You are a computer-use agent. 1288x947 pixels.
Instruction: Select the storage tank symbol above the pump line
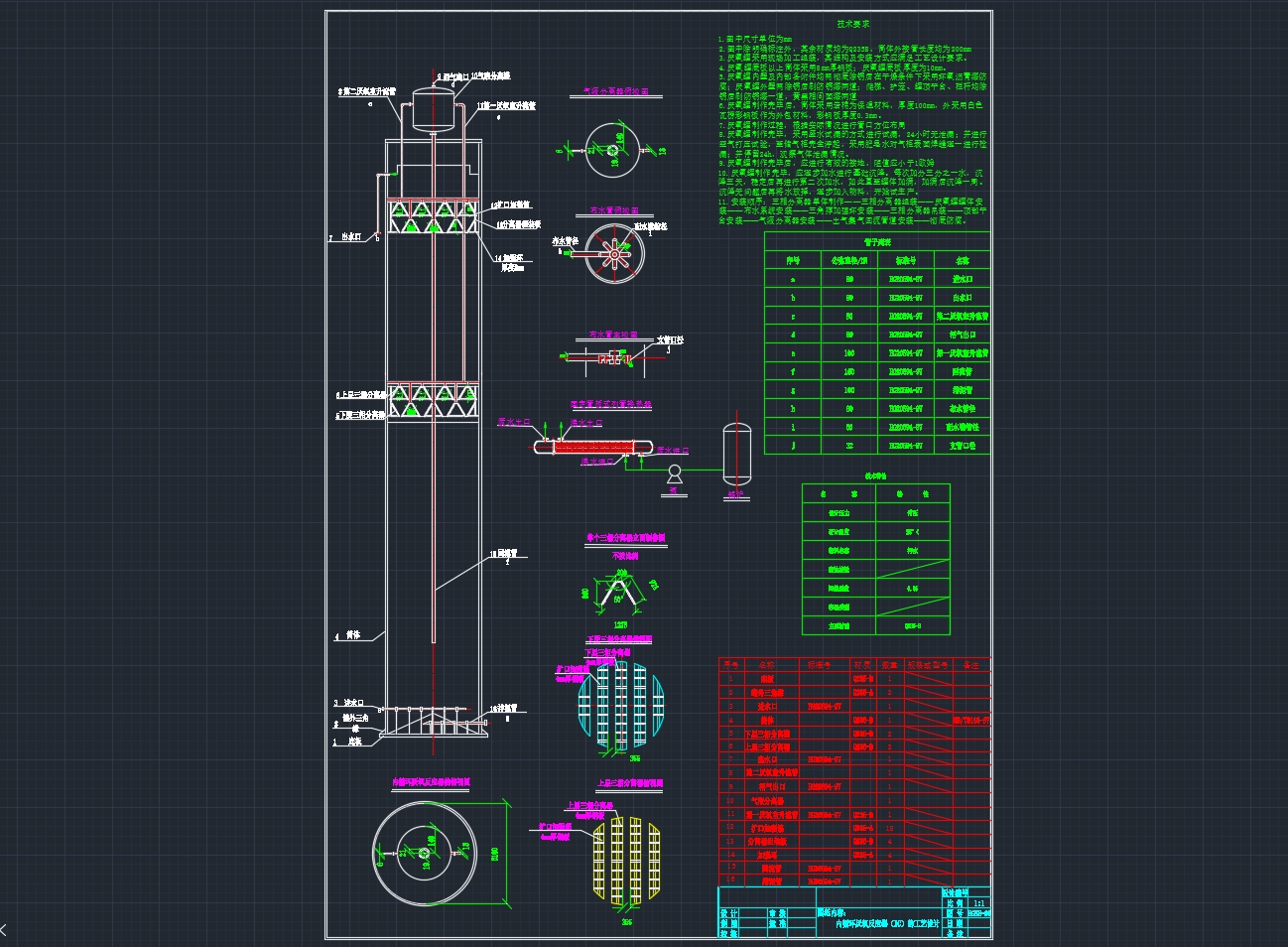point(736,454)
